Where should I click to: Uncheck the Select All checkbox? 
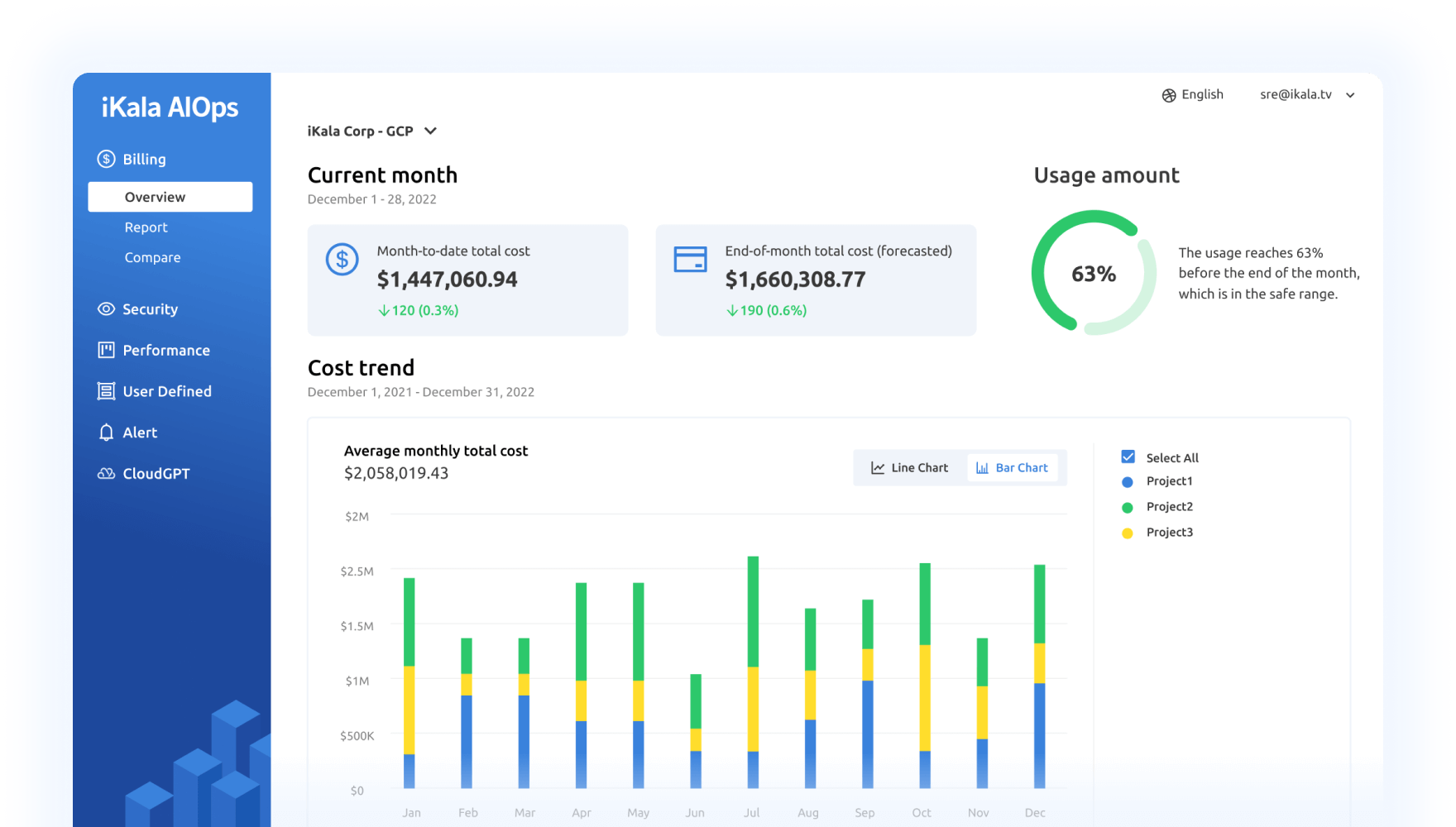pyautogui.click(x=1128, y=457)
